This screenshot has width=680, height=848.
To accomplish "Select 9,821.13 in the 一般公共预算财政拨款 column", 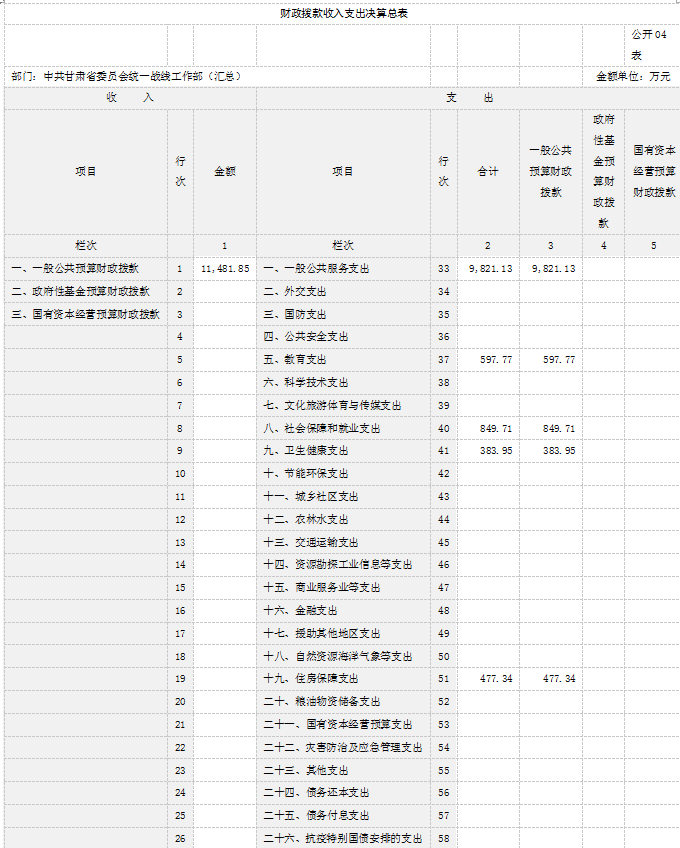I will click(x=553, y=268).
